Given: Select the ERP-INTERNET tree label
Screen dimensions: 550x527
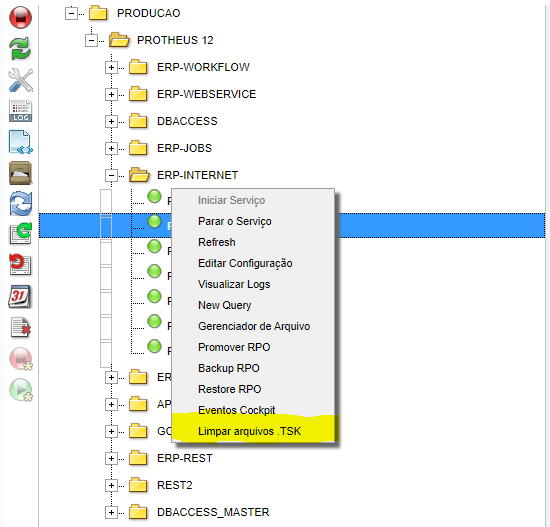Looking at the screenshot, I should [197, 175].
